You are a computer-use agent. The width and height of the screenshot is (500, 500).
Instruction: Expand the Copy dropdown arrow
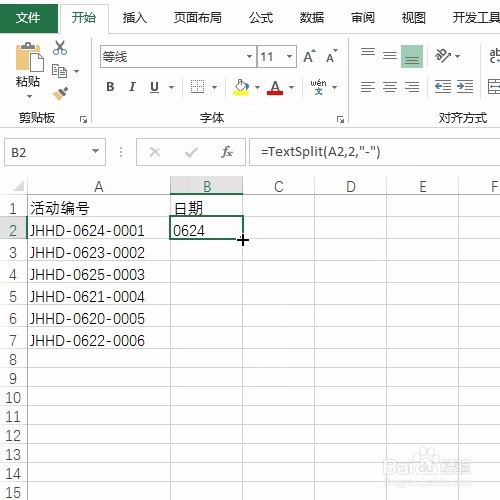76,71
